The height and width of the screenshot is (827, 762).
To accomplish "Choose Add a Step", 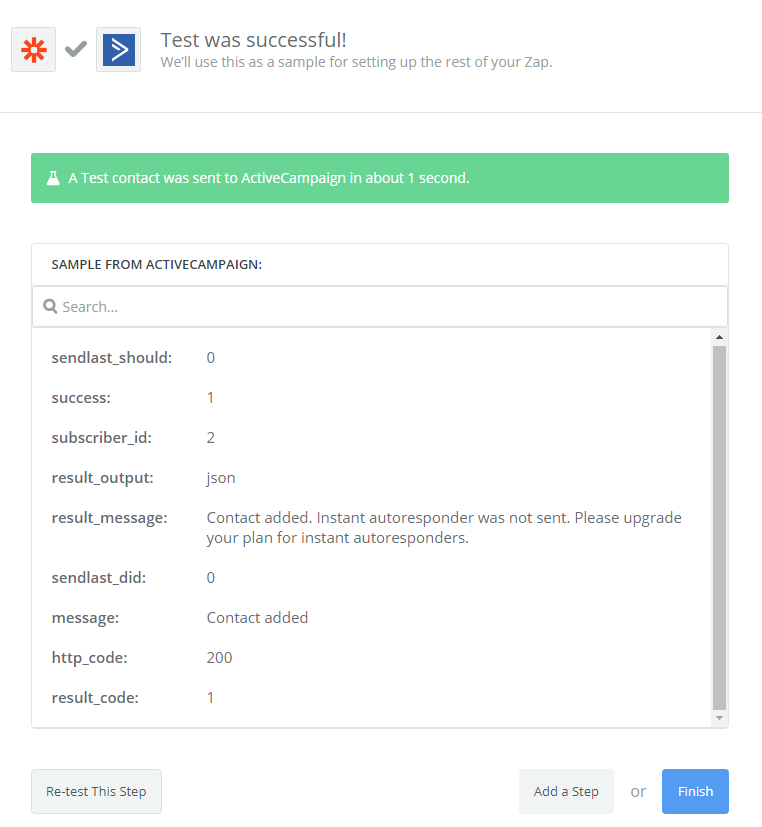I will click(x=566, y=791).
